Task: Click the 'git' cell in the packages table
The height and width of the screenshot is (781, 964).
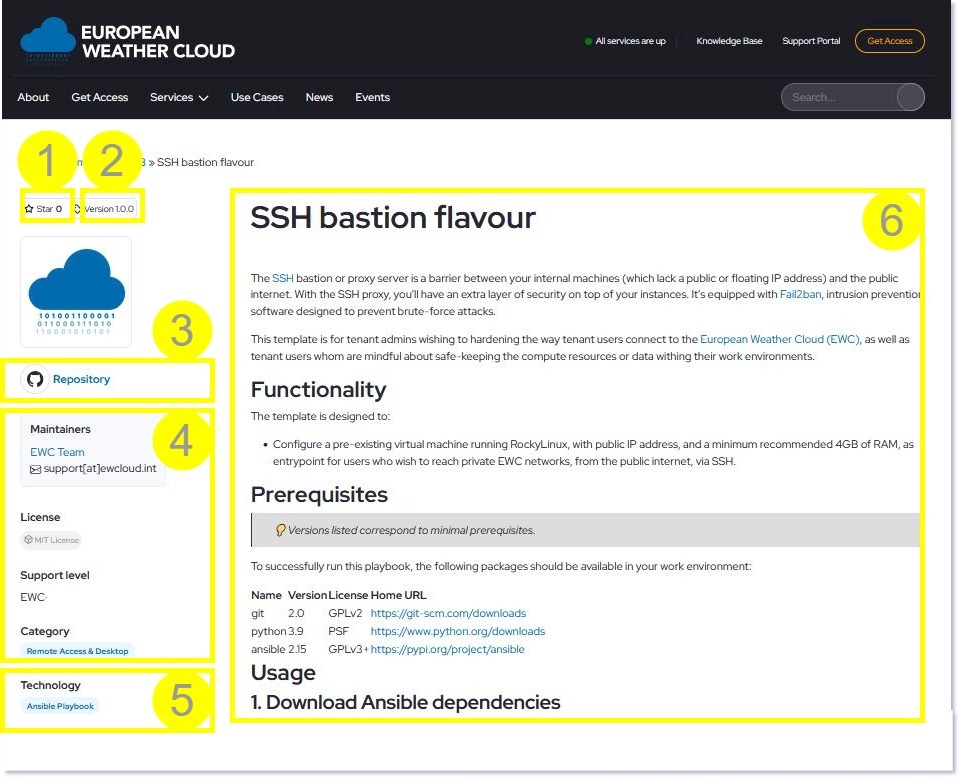Action: (258, 614)
